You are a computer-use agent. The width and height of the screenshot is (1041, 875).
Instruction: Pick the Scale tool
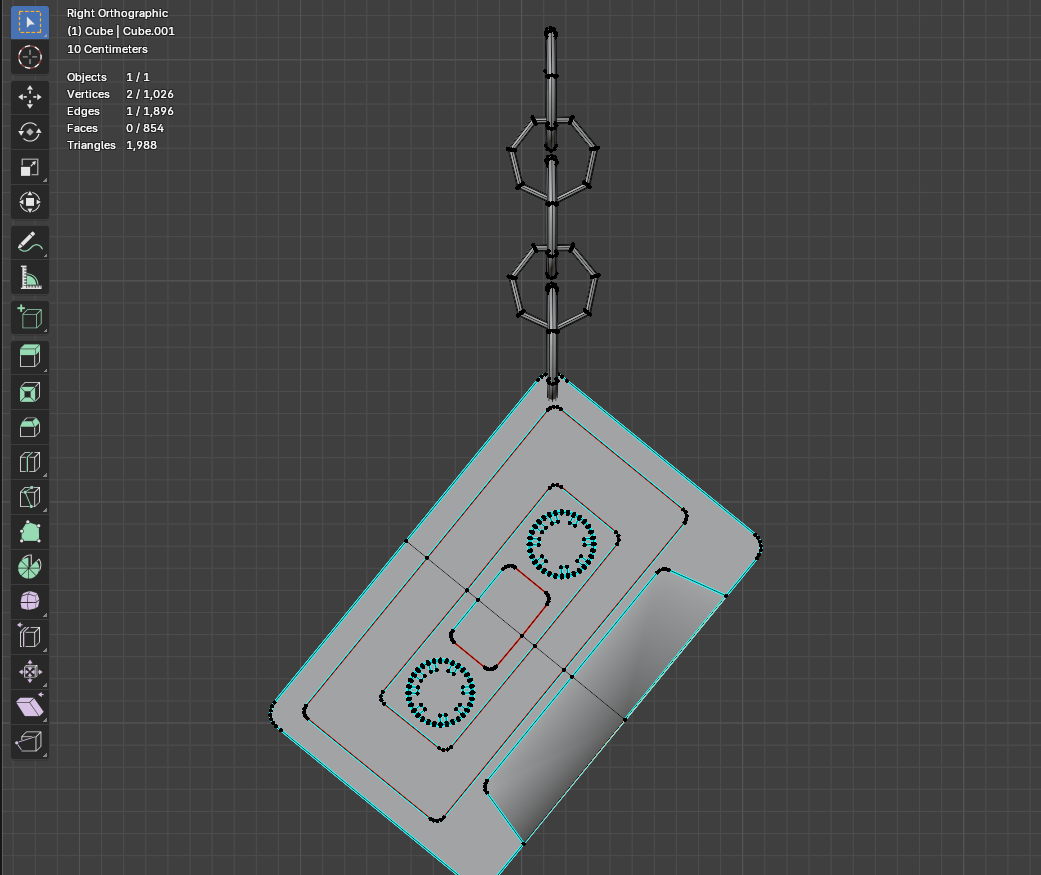30,167
